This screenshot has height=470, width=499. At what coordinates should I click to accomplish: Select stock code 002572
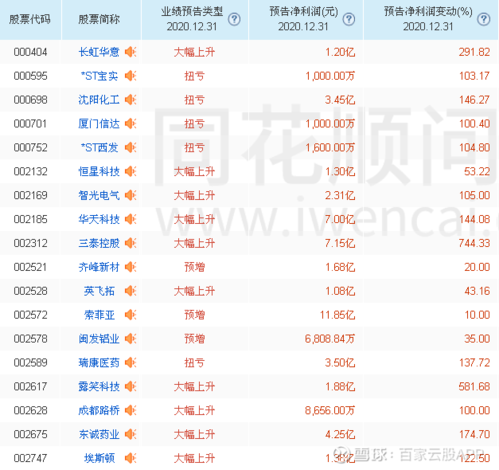point(30,315)
